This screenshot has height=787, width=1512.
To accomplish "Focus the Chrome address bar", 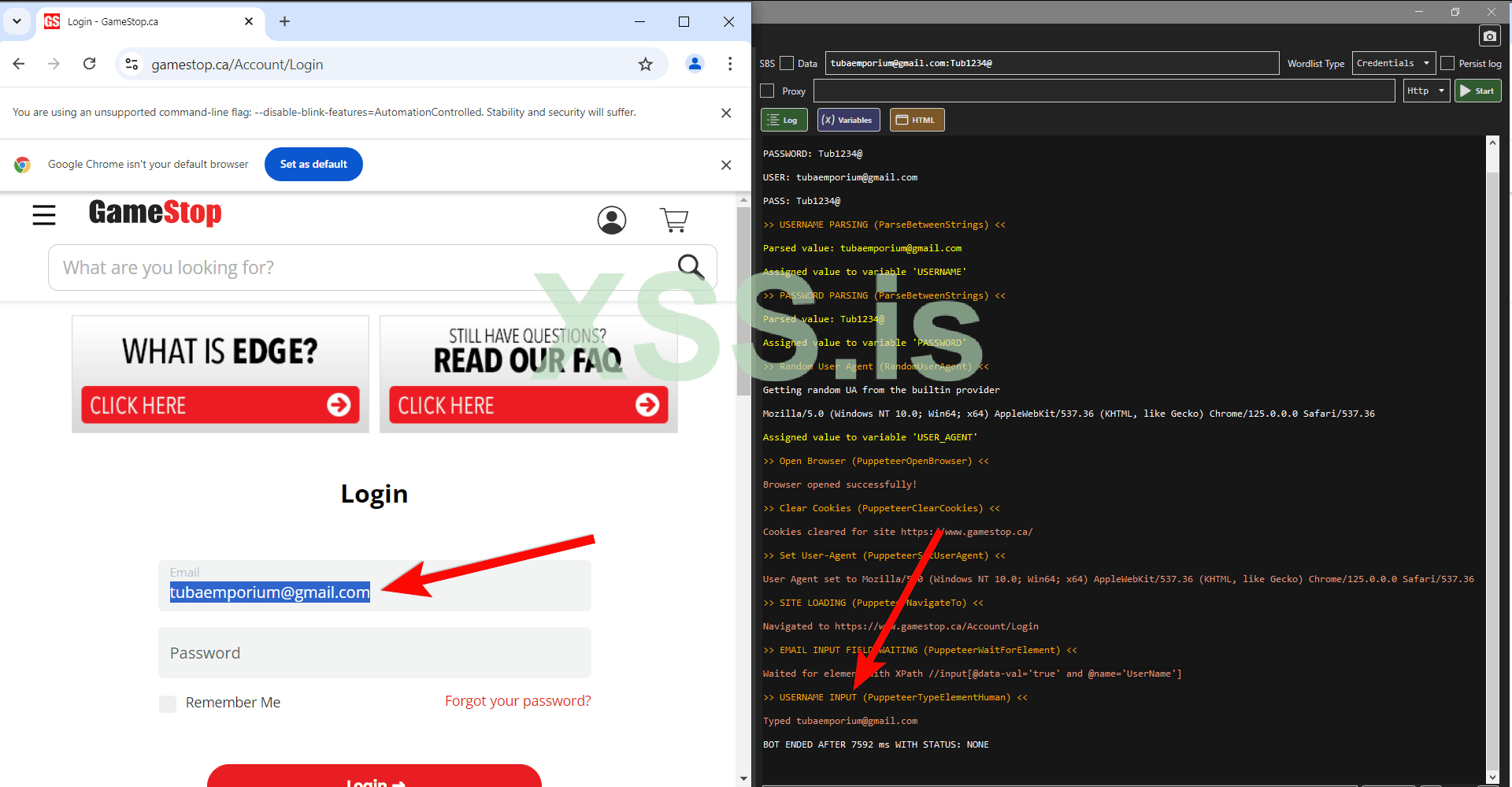I will click(390, 65).
